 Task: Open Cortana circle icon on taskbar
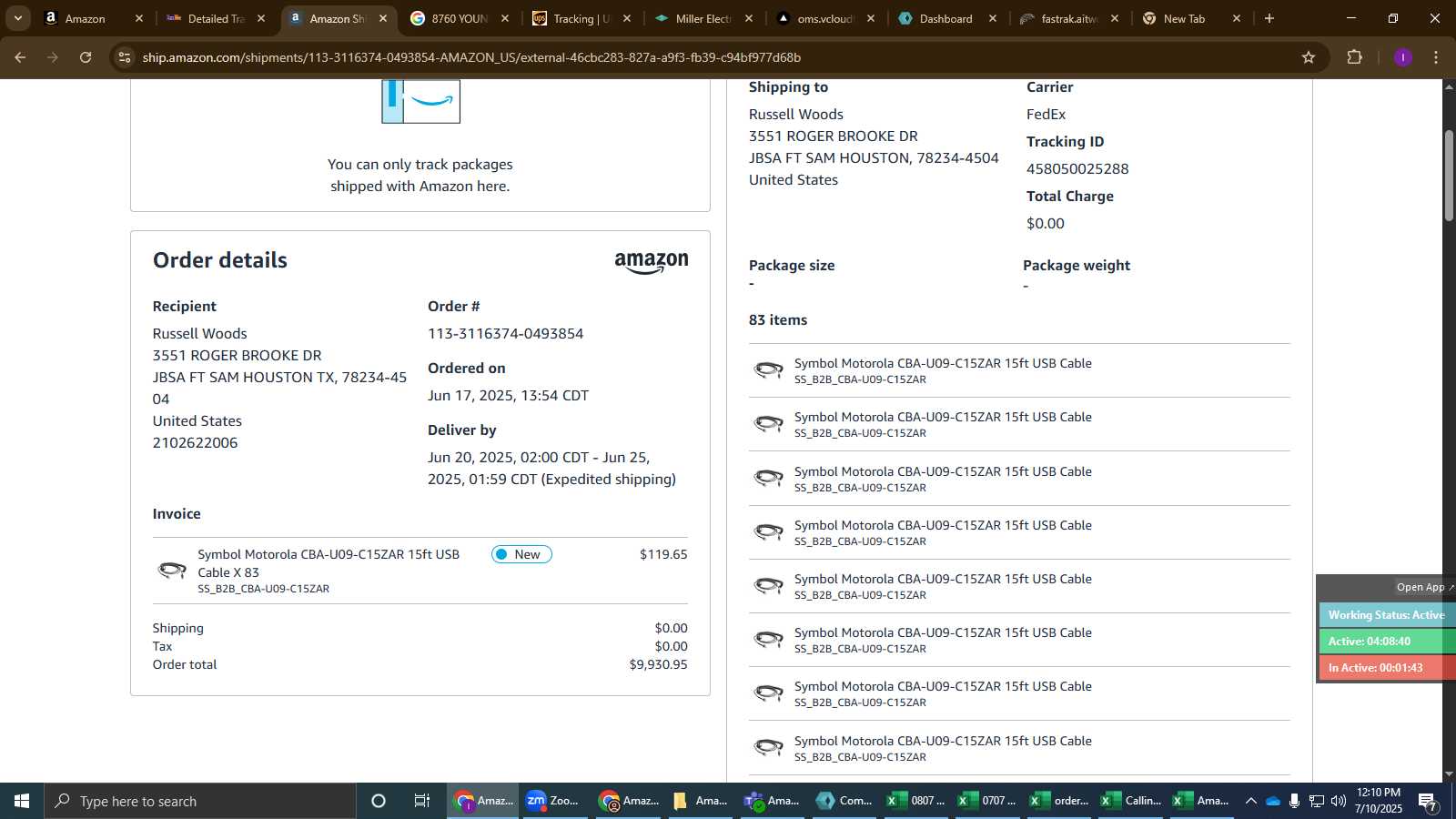click(x=379, y=801)
